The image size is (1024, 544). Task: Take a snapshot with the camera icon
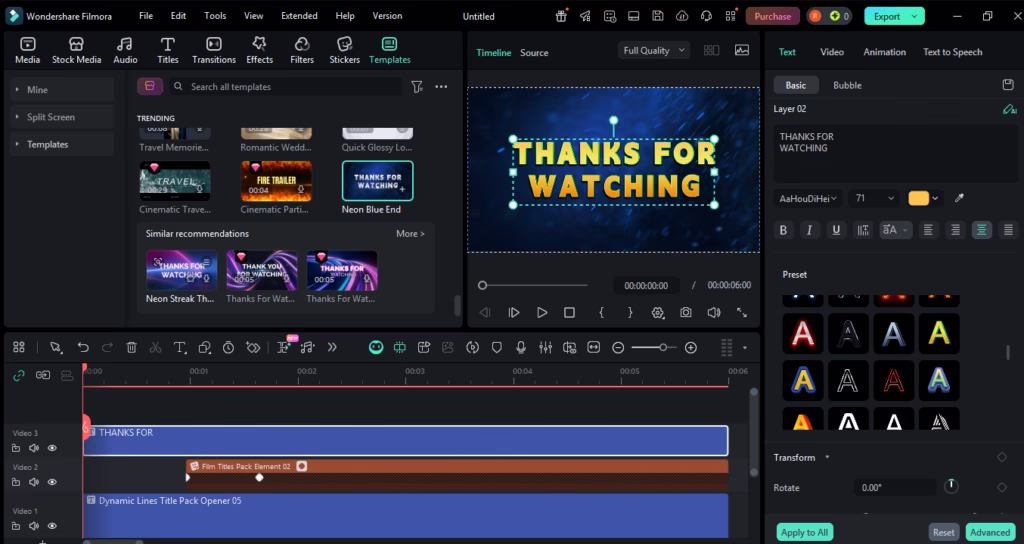pyautogui.click(x=686, y=312)
